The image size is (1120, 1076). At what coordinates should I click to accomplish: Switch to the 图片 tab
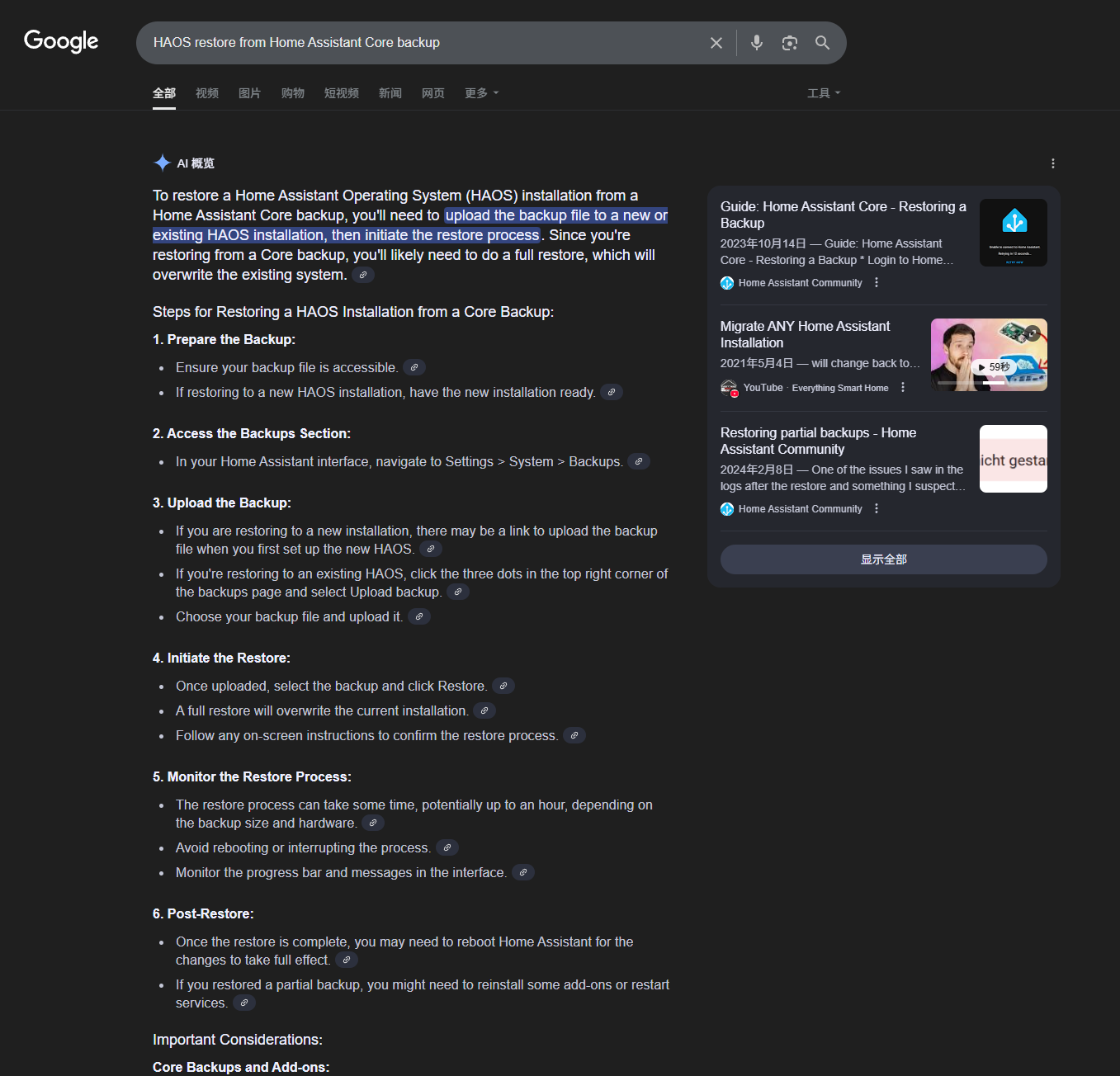(x=250, y=93)
